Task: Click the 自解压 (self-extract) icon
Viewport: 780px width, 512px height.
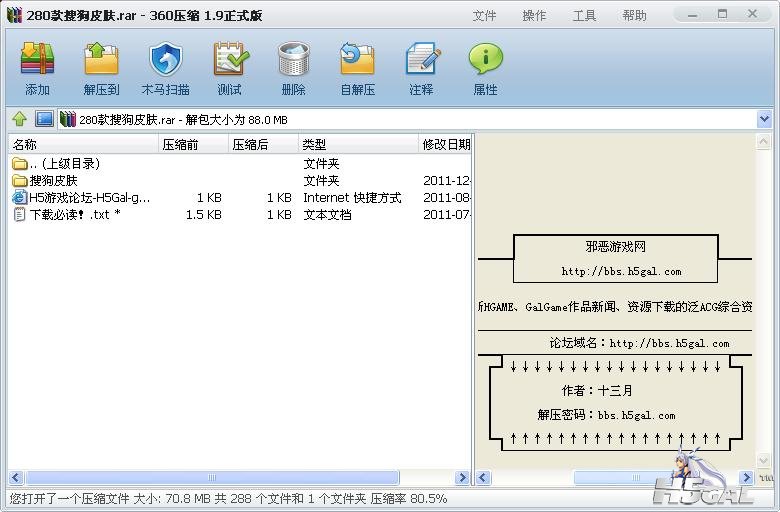Action: point(357,59)
